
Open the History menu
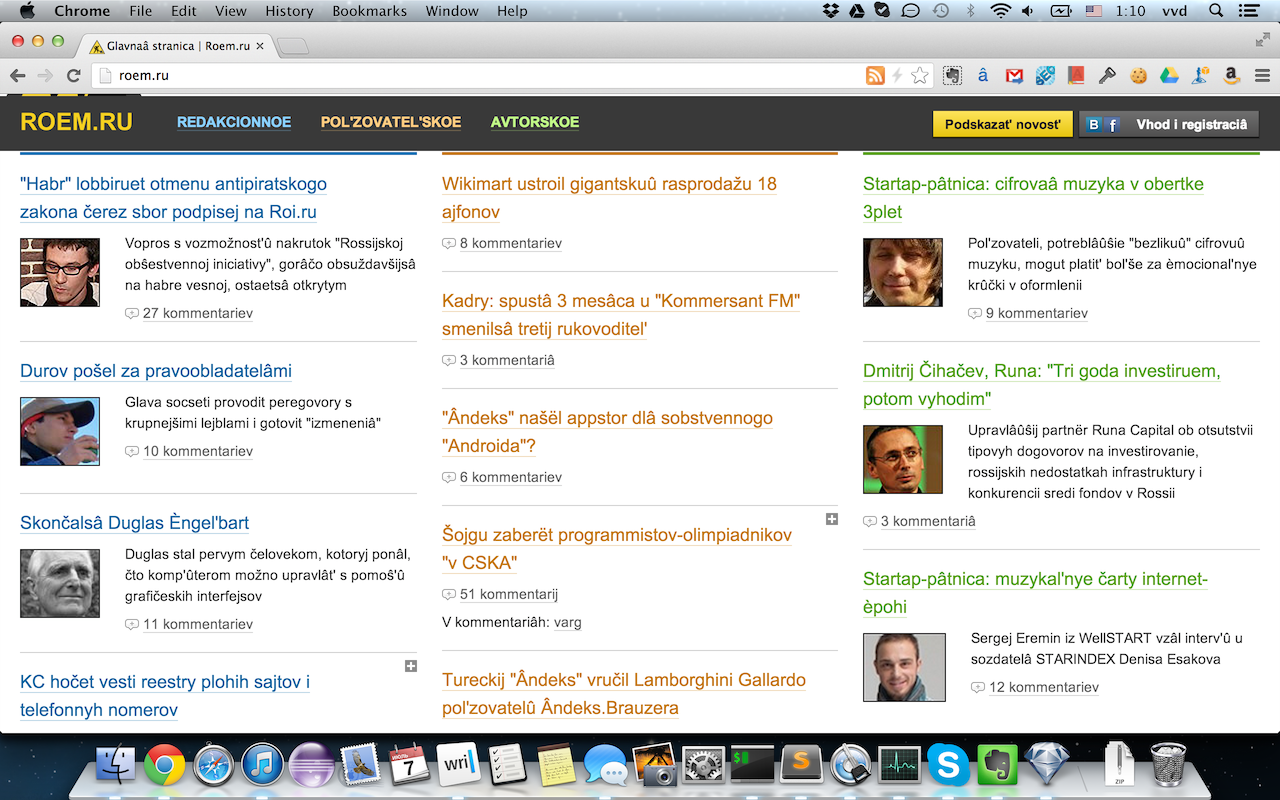290,11
